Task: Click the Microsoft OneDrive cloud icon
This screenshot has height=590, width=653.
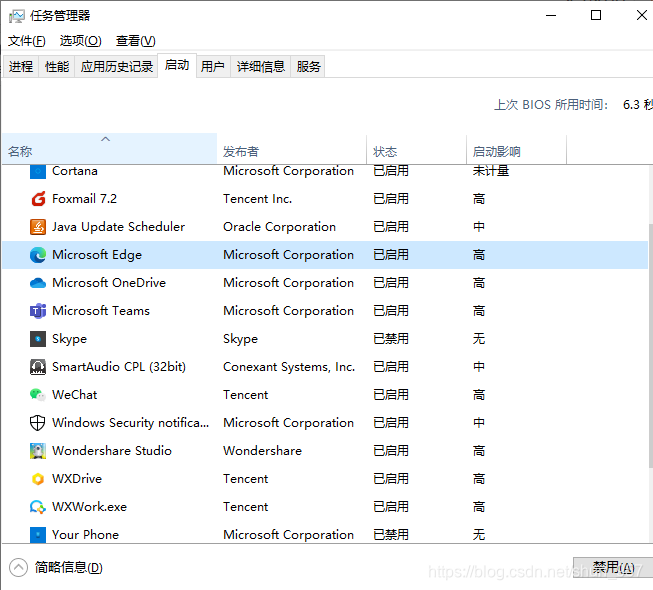Action: [x=38, y=283]
